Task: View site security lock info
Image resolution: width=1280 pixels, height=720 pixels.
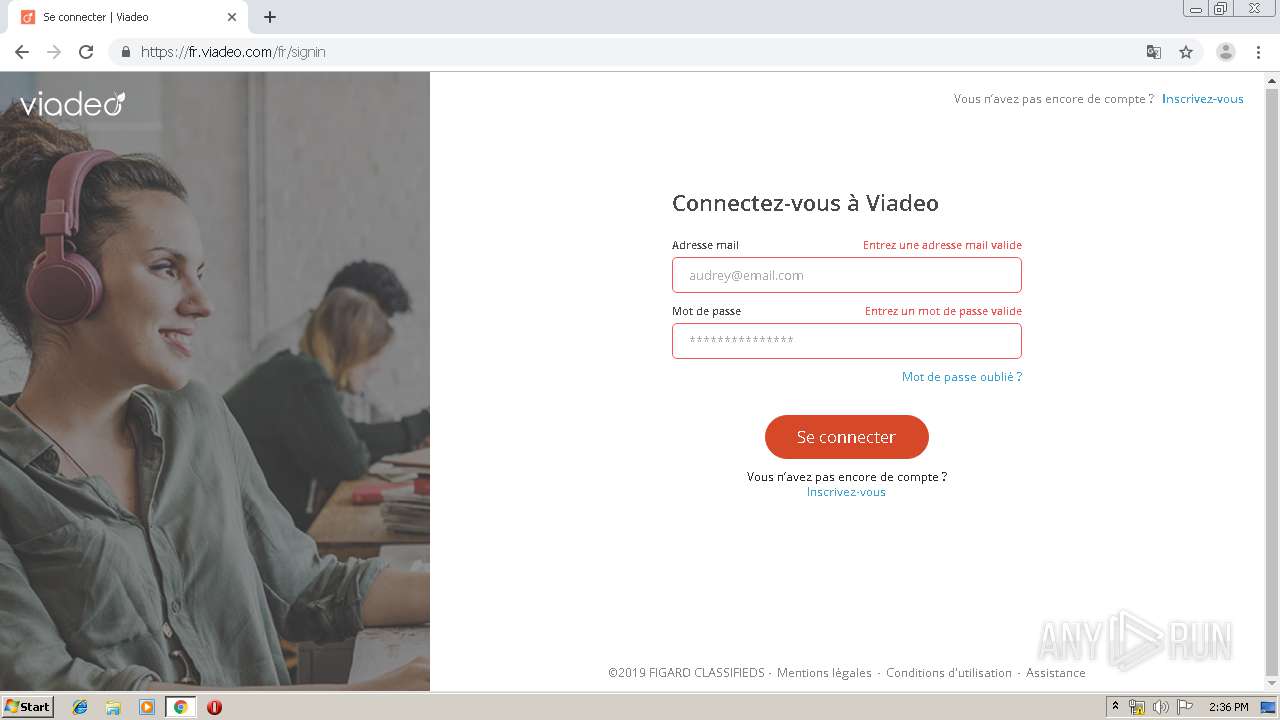Action: click(125, 52)
